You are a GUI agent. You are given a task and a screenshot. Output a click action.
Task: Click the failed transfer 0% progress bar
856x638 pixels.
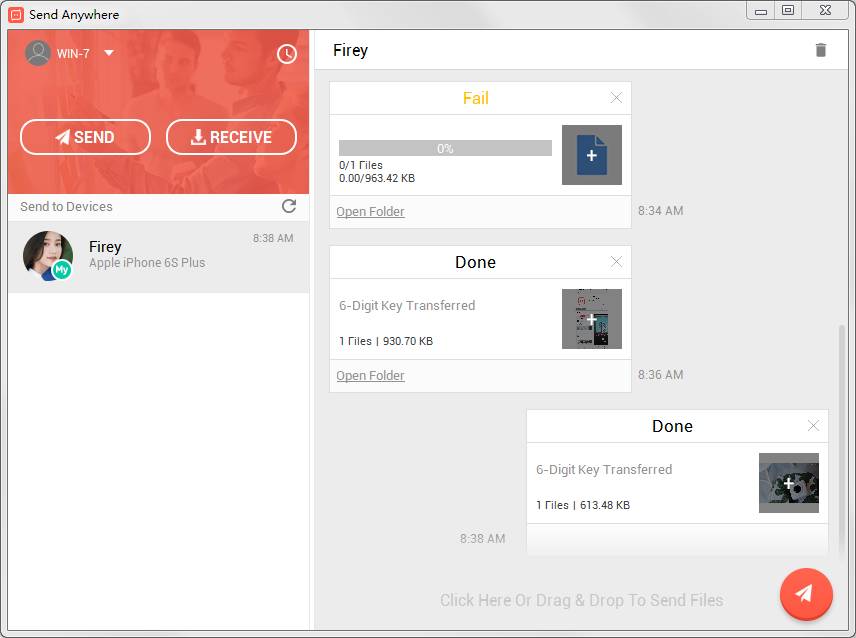tap(445, 148)
